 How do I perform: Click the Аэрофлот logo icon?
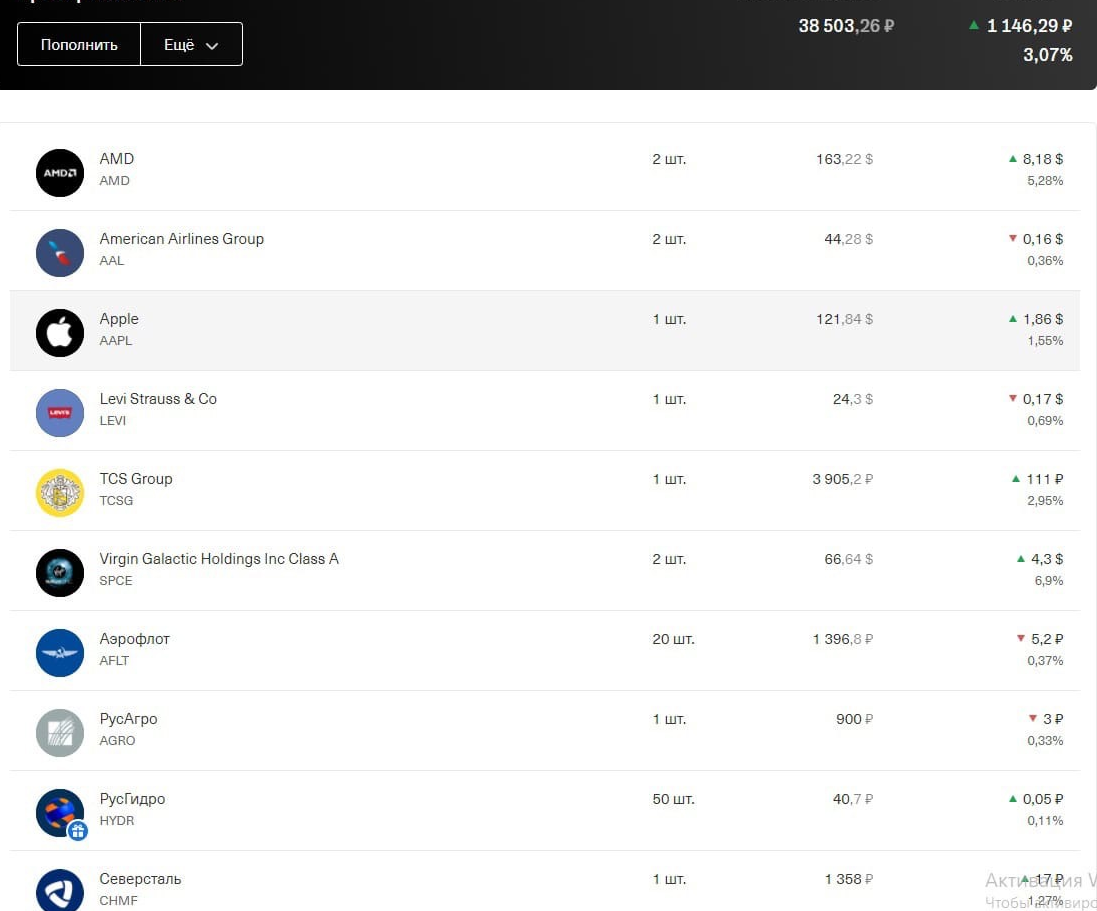(60, 653)
